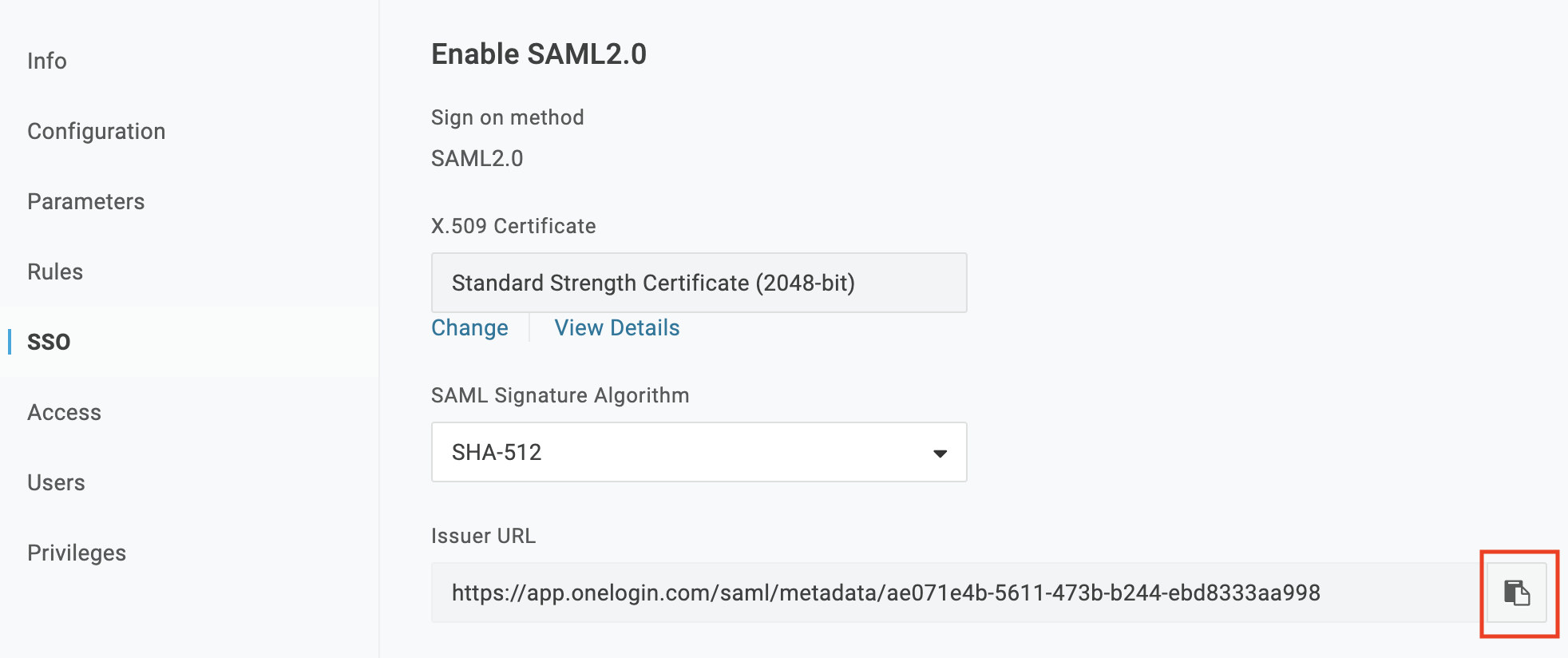1568x658 pixels.
Task: Switch to the Access section
Action: (65, 412)
